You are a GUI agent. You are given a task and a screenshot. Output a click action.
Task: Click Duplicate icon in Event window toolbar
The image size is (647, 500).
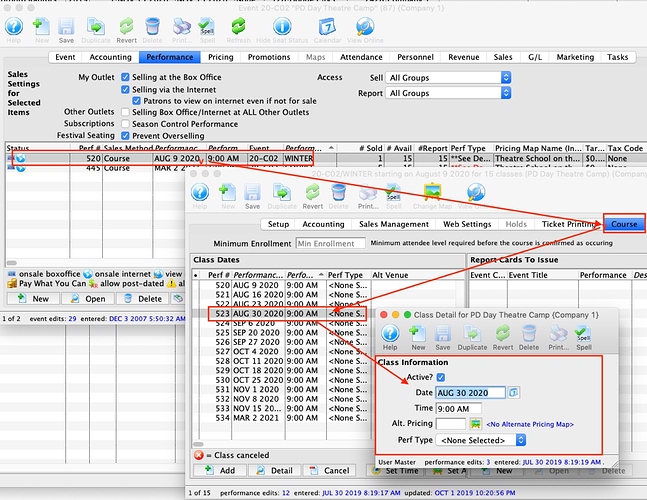pos(96,27)
